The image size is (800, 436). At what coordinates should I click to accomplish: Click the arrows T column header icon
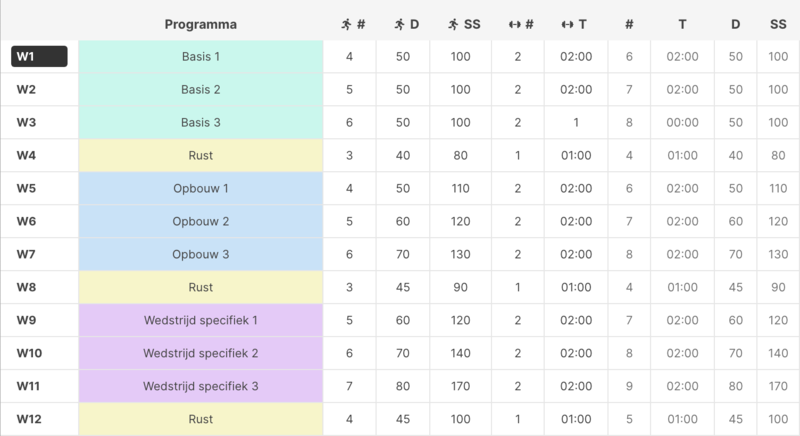pyautogui.click(x=568, y=24)
